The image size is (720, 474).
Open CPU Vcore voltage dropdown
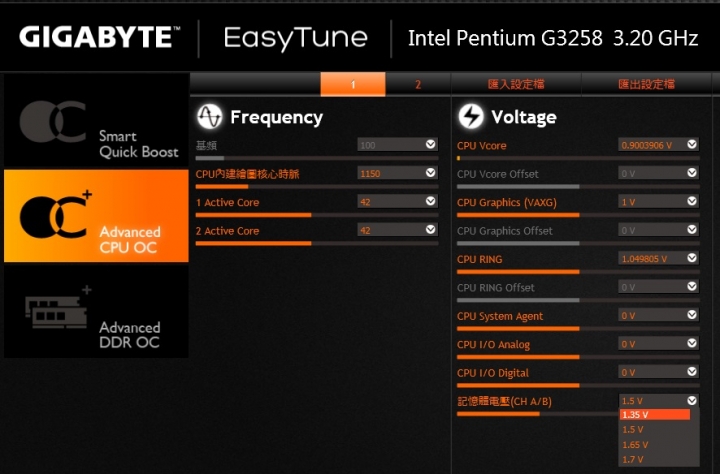click(692, 145)
